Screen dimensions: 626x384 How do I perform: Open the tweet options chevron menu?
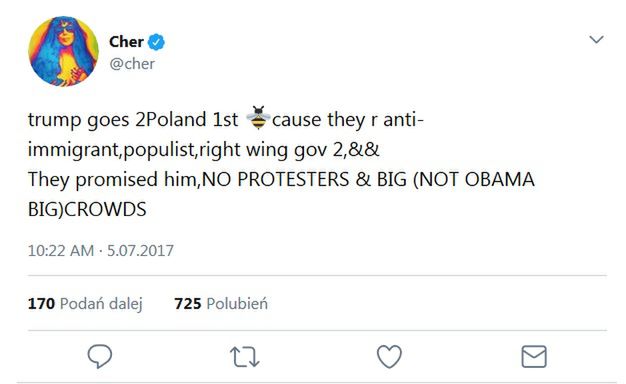pos(596,39)
